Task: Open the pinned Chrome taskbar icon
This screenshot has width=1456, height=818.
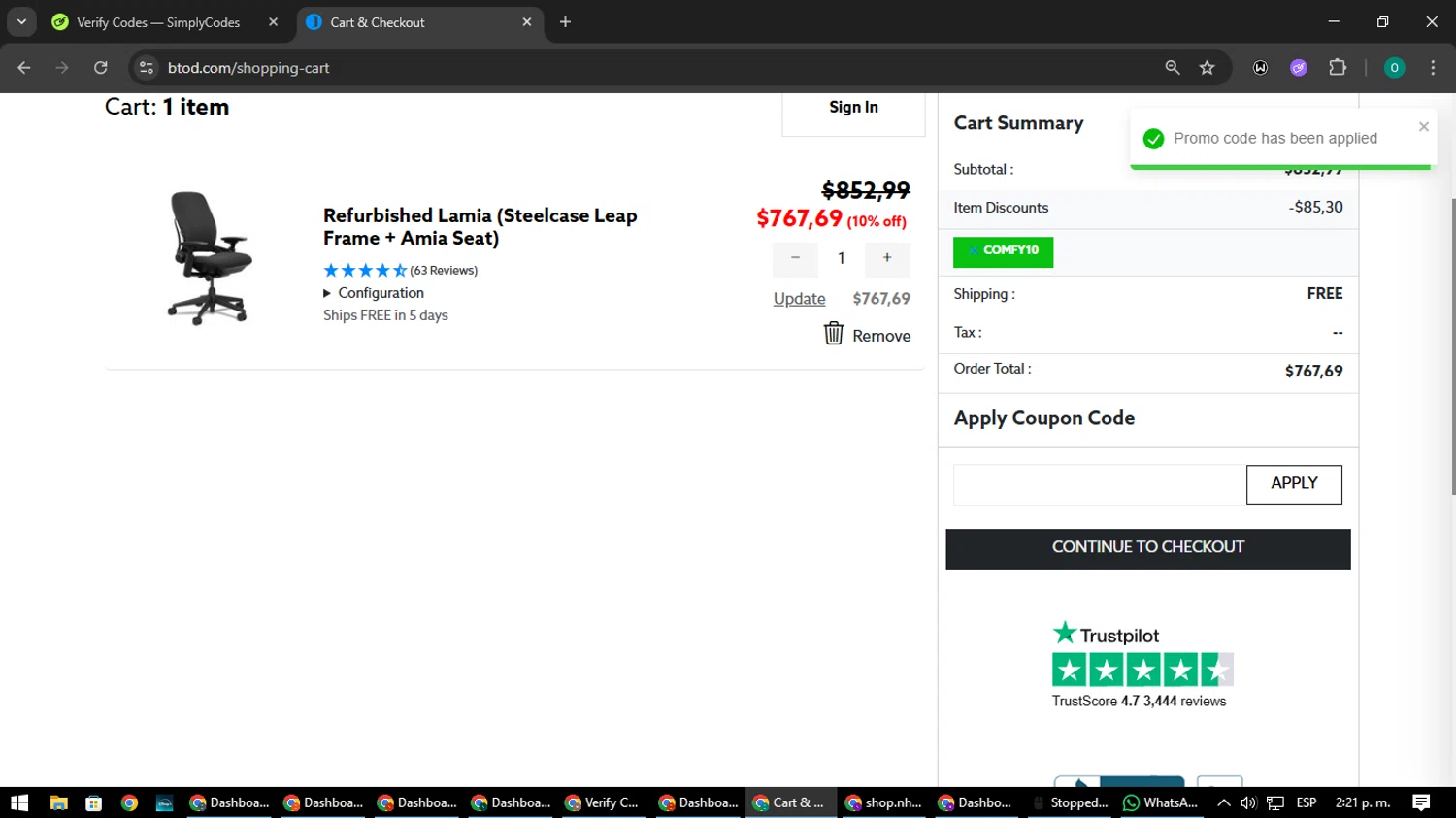Action: pyautogui.click(x=129, y=802)
